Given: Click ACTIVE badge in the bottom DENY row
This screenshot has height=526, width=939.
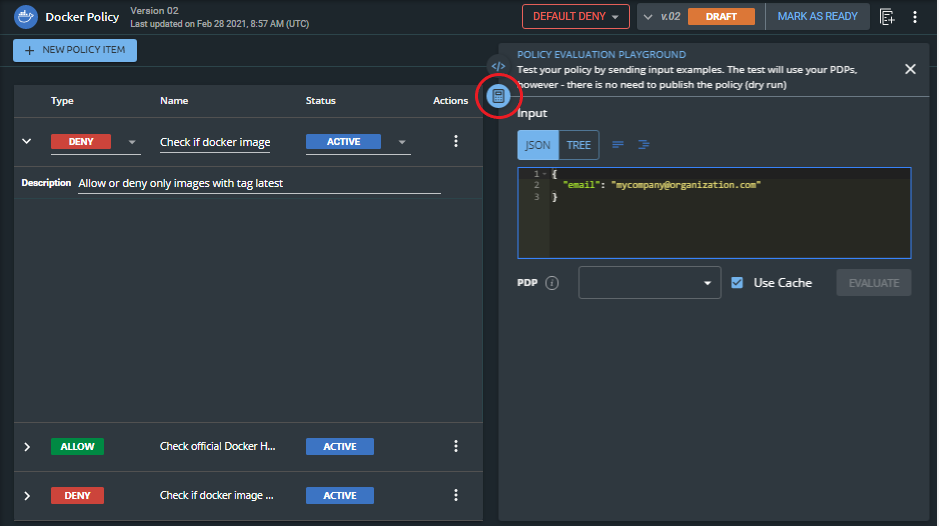Looking at the screenshot, I should point(340,495).
